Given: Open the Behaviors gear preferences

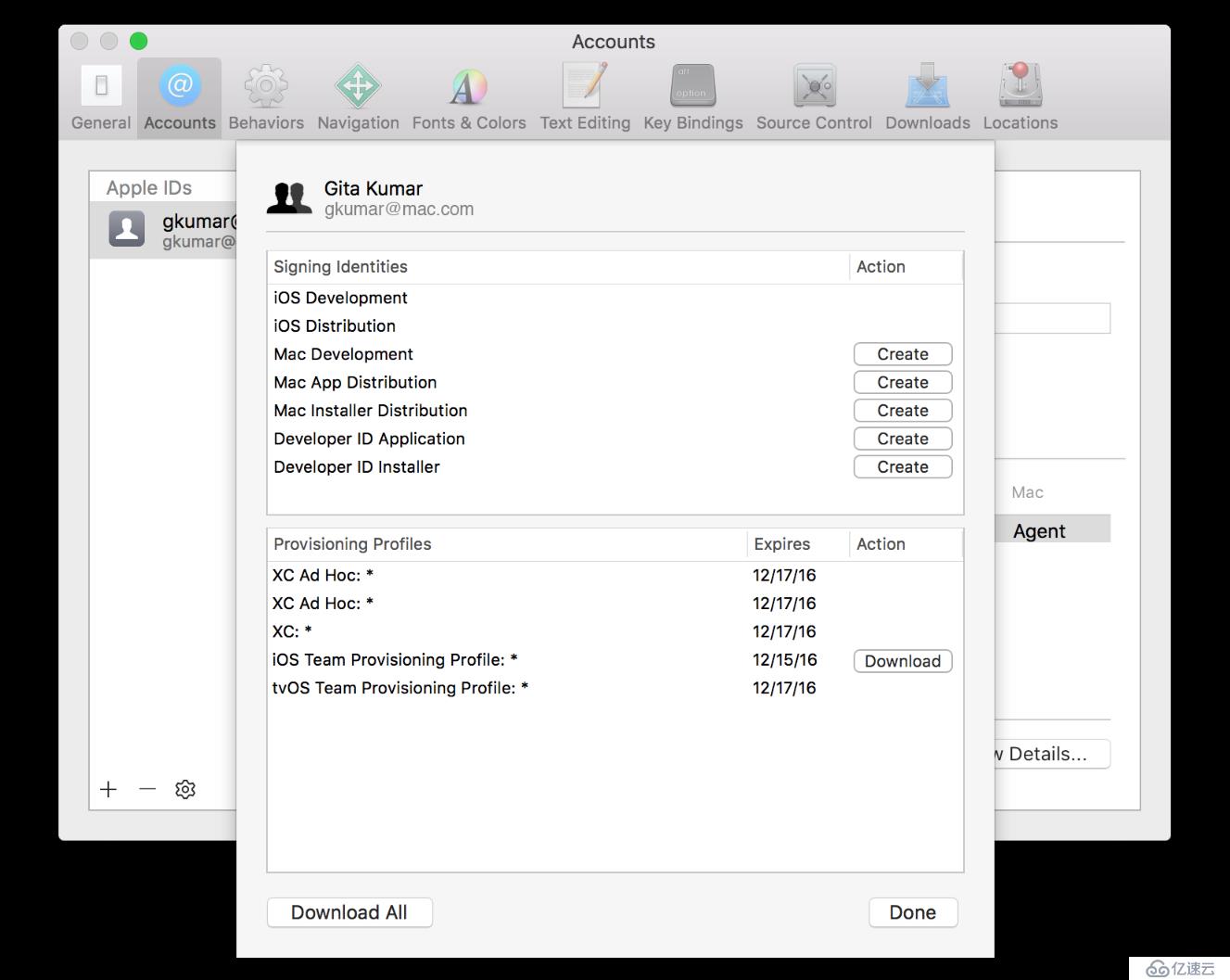Looking at the screenshot, I should tap(266, 98).
